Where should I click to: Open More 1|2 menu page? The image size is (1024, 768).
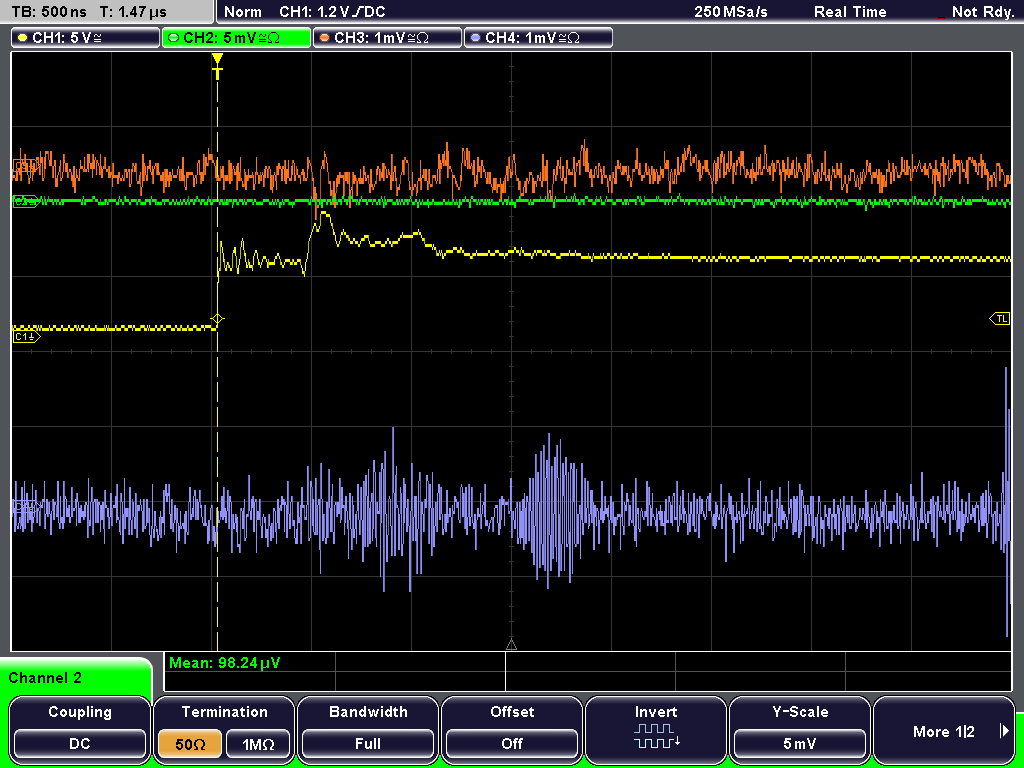click(944, 729)
